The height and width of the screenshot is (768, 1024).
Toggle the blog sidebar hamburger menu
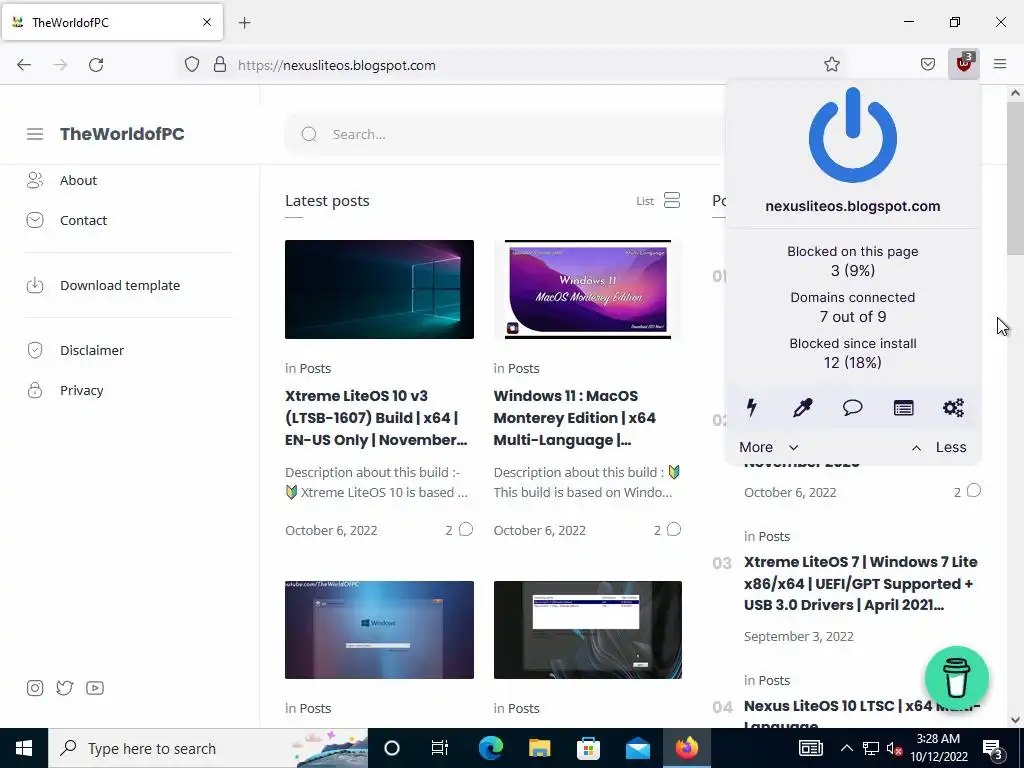(35, 134)
